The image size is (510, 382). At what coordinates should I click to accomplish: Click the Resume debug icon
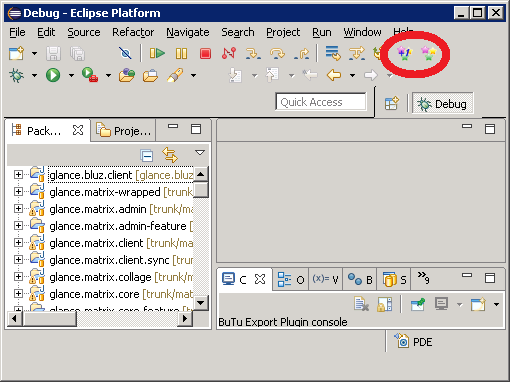click(157, 53)
